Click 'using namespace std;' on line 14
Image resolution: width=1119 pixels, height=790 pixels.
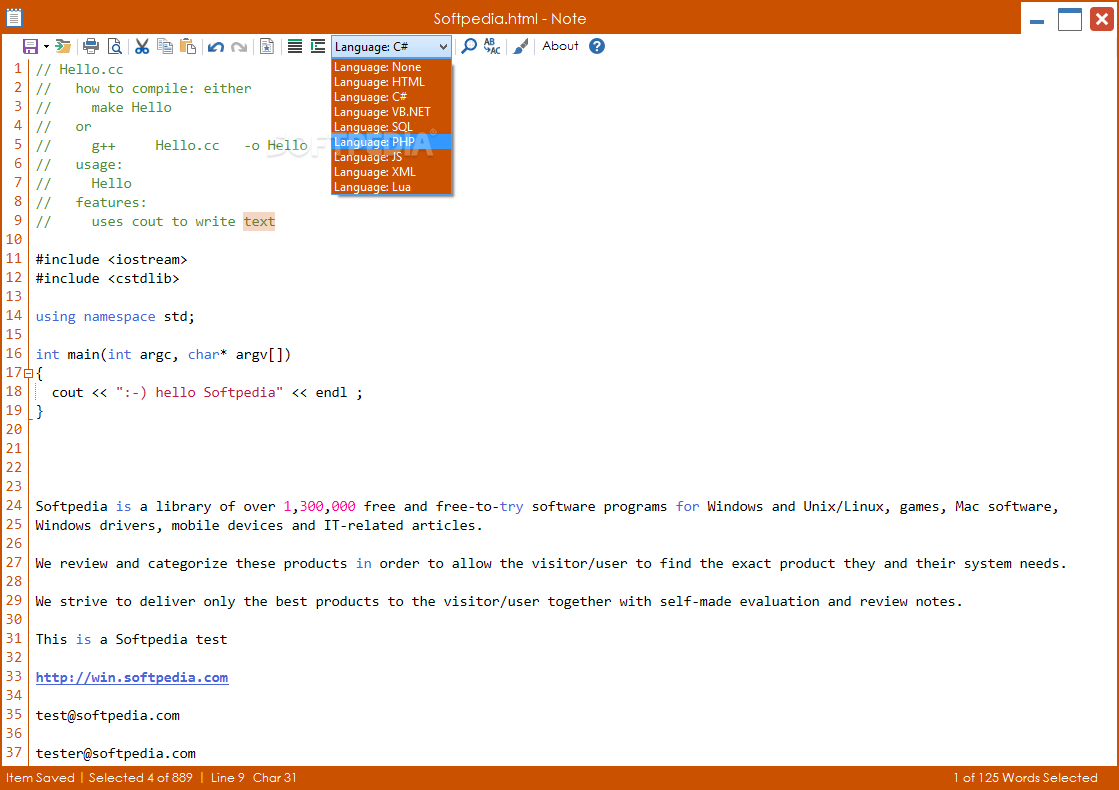pos(115,316)
